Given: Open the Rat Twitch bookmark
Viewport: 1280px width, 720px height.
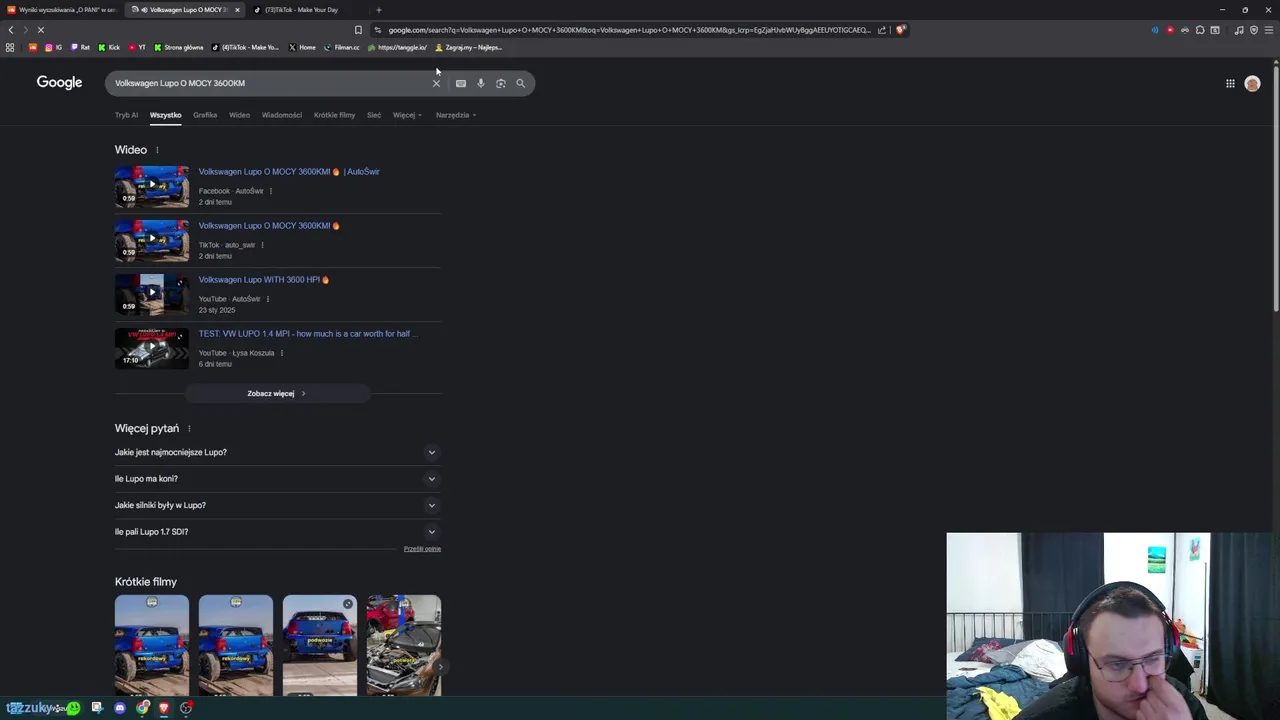Looking at the screenshot, I should click(x=80, y=47).
